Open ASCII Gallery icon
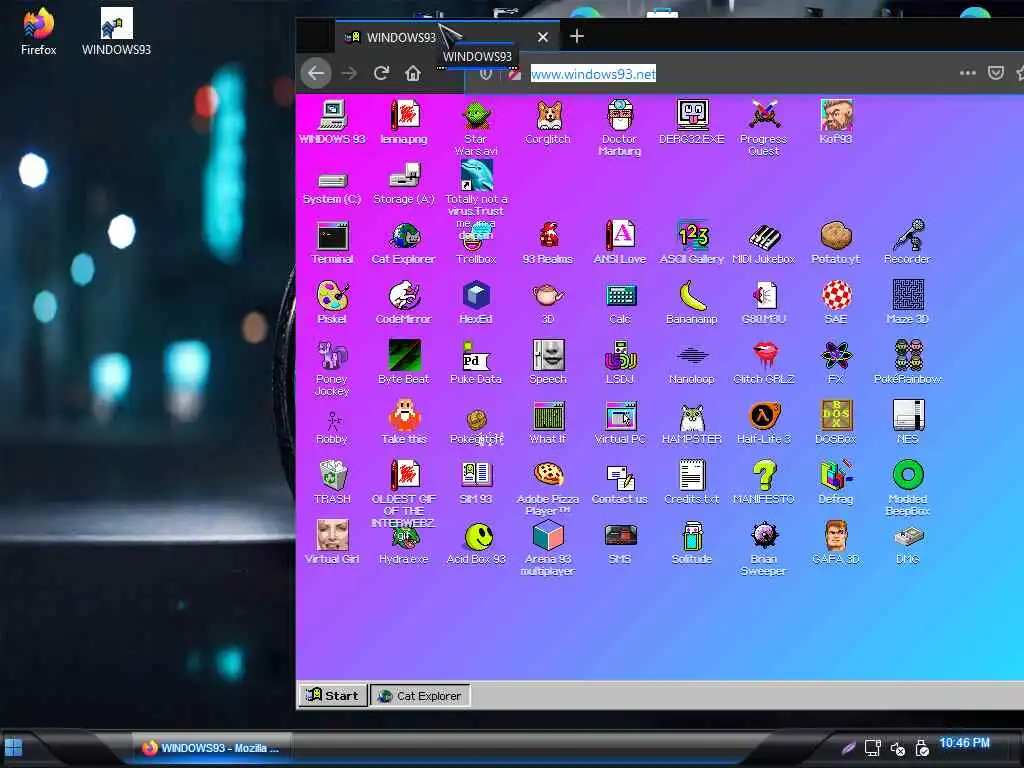 [692, 236]
